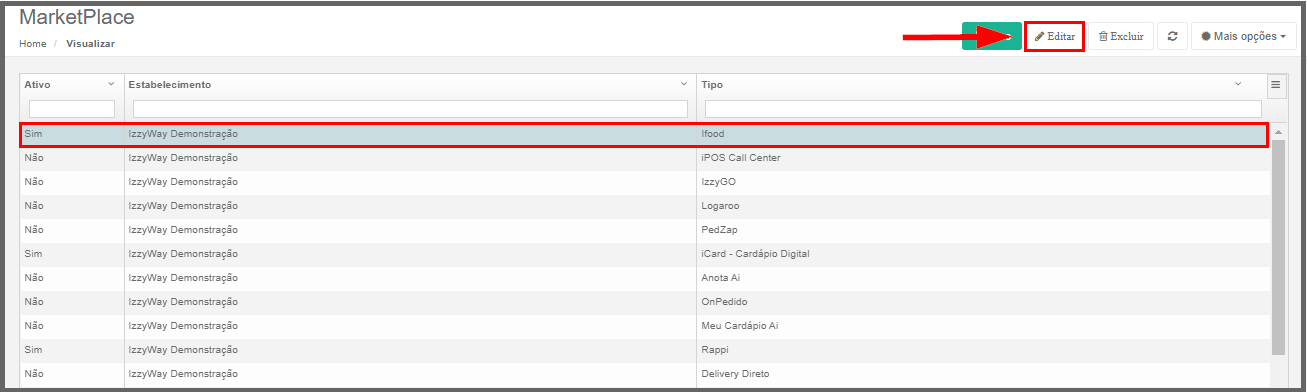Select the Ifood row
The width and height of the screenshot is (1307, 392).
click(645, 134)
